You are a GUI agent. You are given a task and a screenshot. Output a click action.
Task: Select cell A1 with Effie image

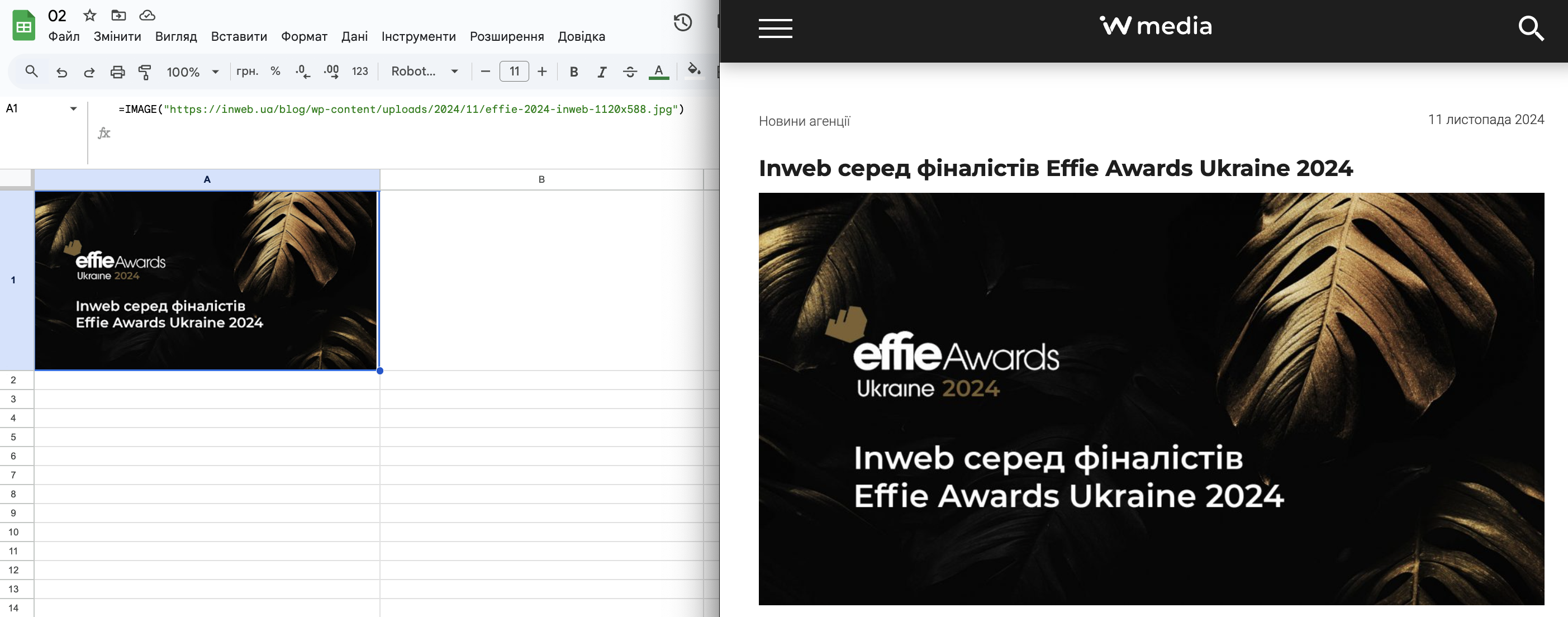207,281
